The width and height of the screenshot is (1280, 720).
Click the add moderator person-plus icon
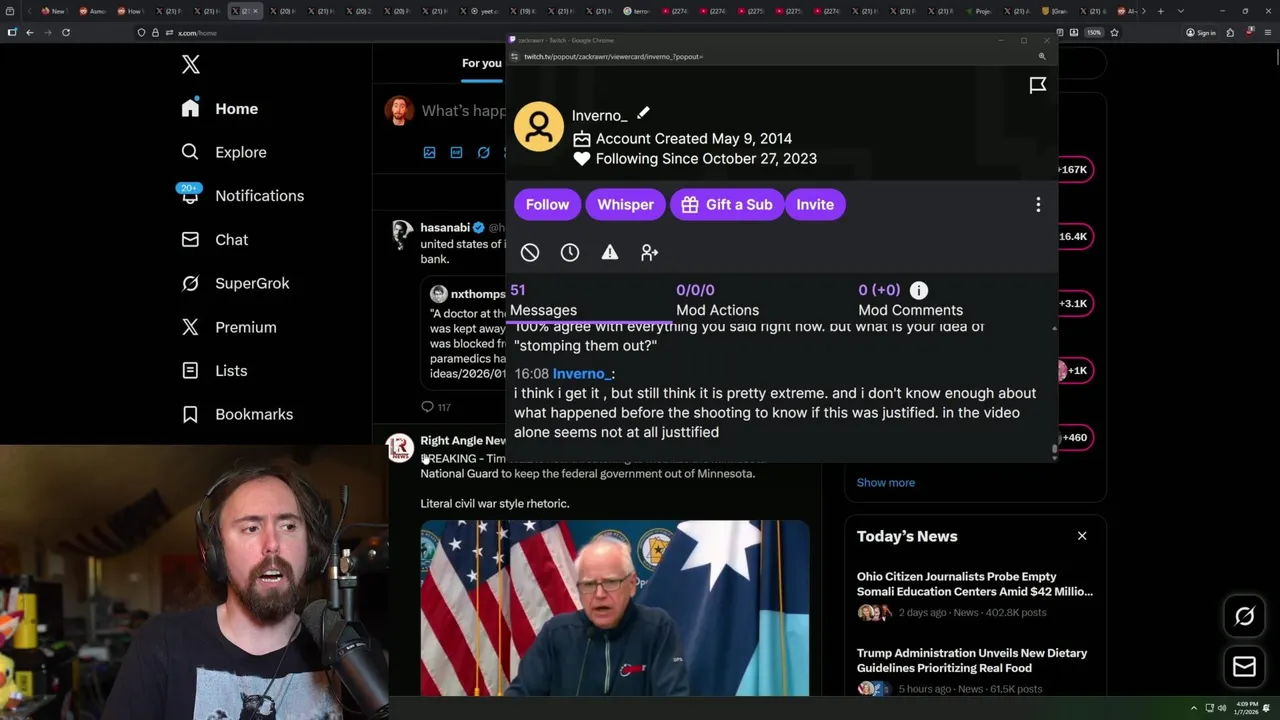tap(650, 253)
